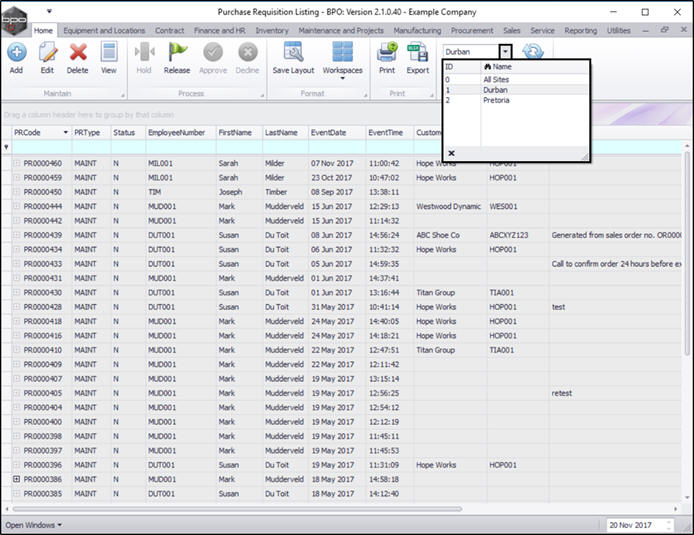Click the refresh icon beside site selector

[x=533, y=51]
